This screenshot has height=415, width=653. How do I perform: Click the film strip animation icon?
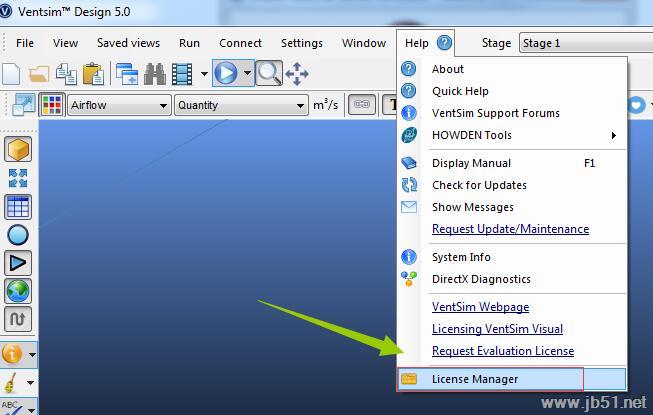[x=182, y=74]
